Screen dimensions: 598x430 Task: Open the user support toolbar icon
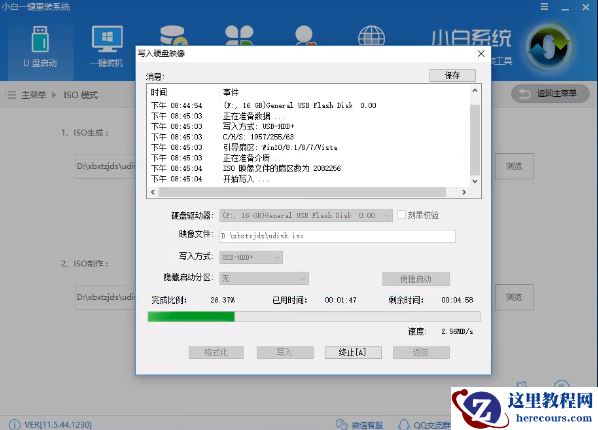click(305, 35)
